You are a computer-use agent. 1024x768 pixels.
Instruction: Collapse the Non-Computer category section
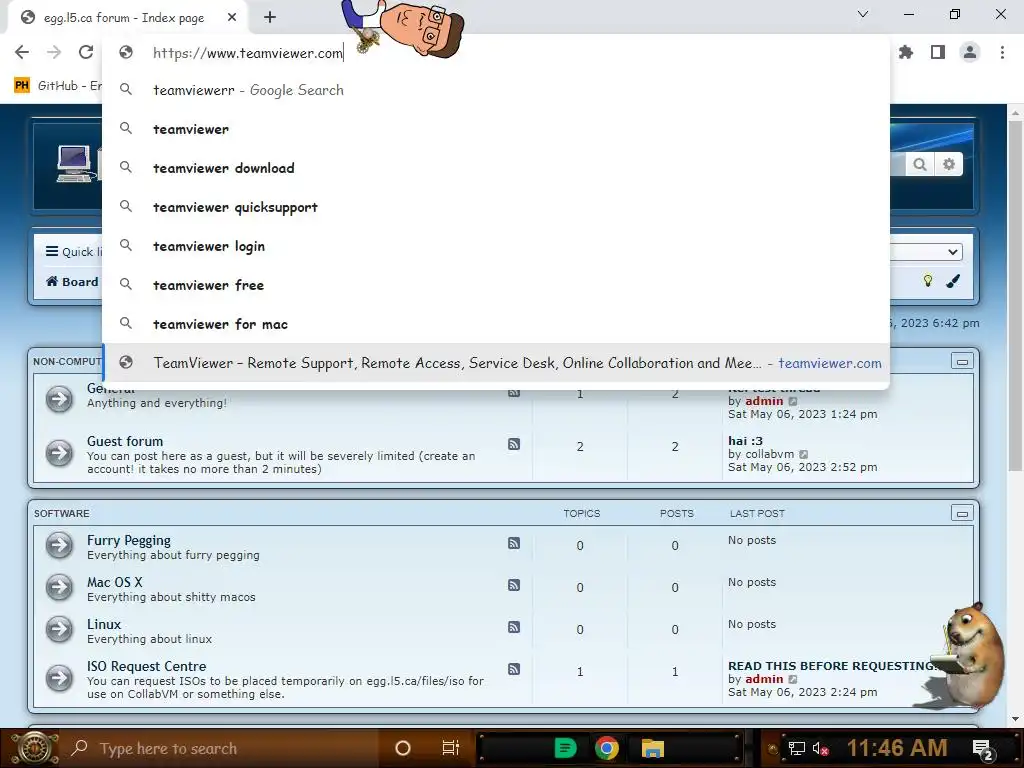point(962,361)
